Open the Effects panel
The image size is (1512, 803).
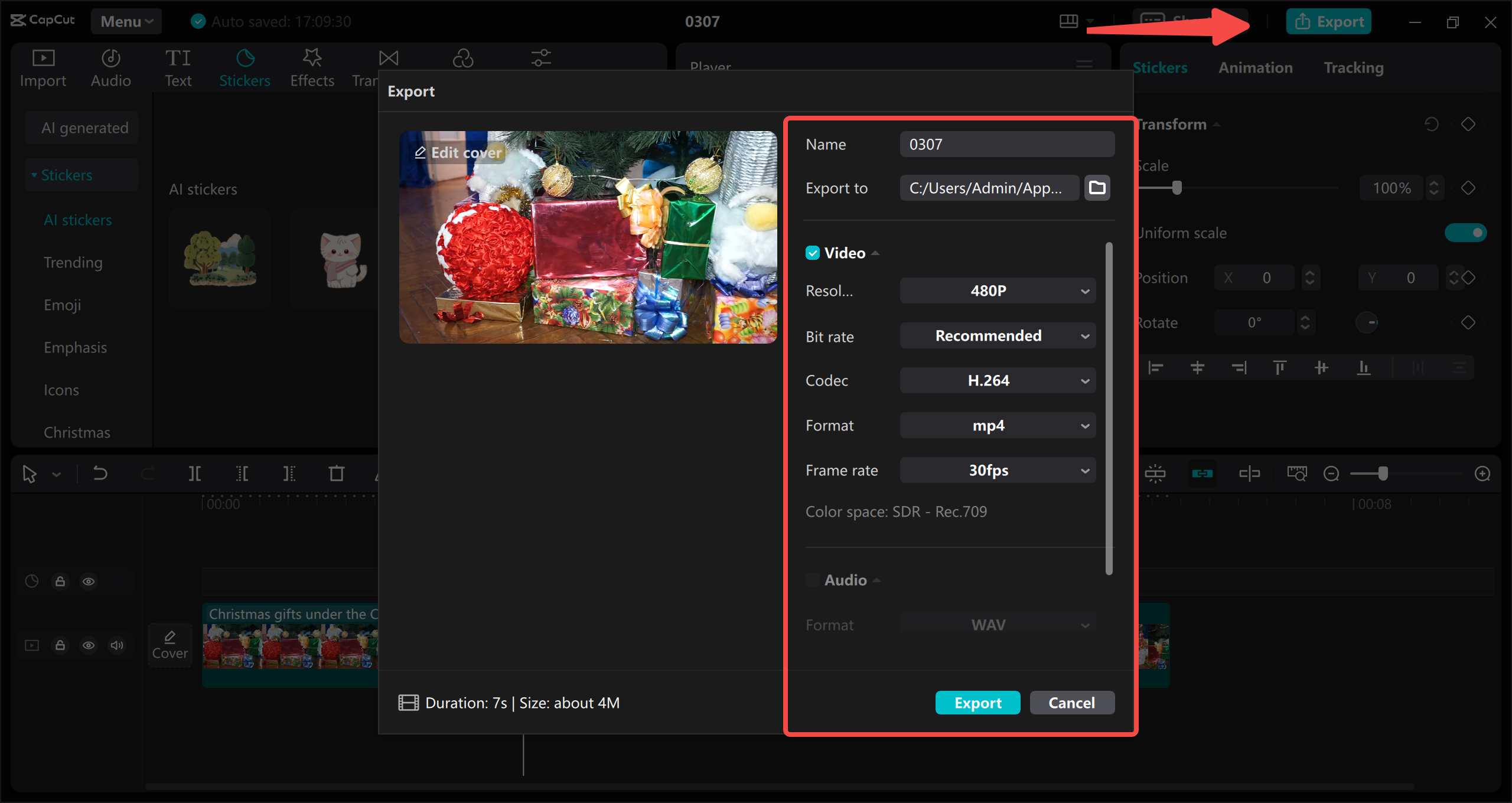pyautogui.click(x=312, y=66)
